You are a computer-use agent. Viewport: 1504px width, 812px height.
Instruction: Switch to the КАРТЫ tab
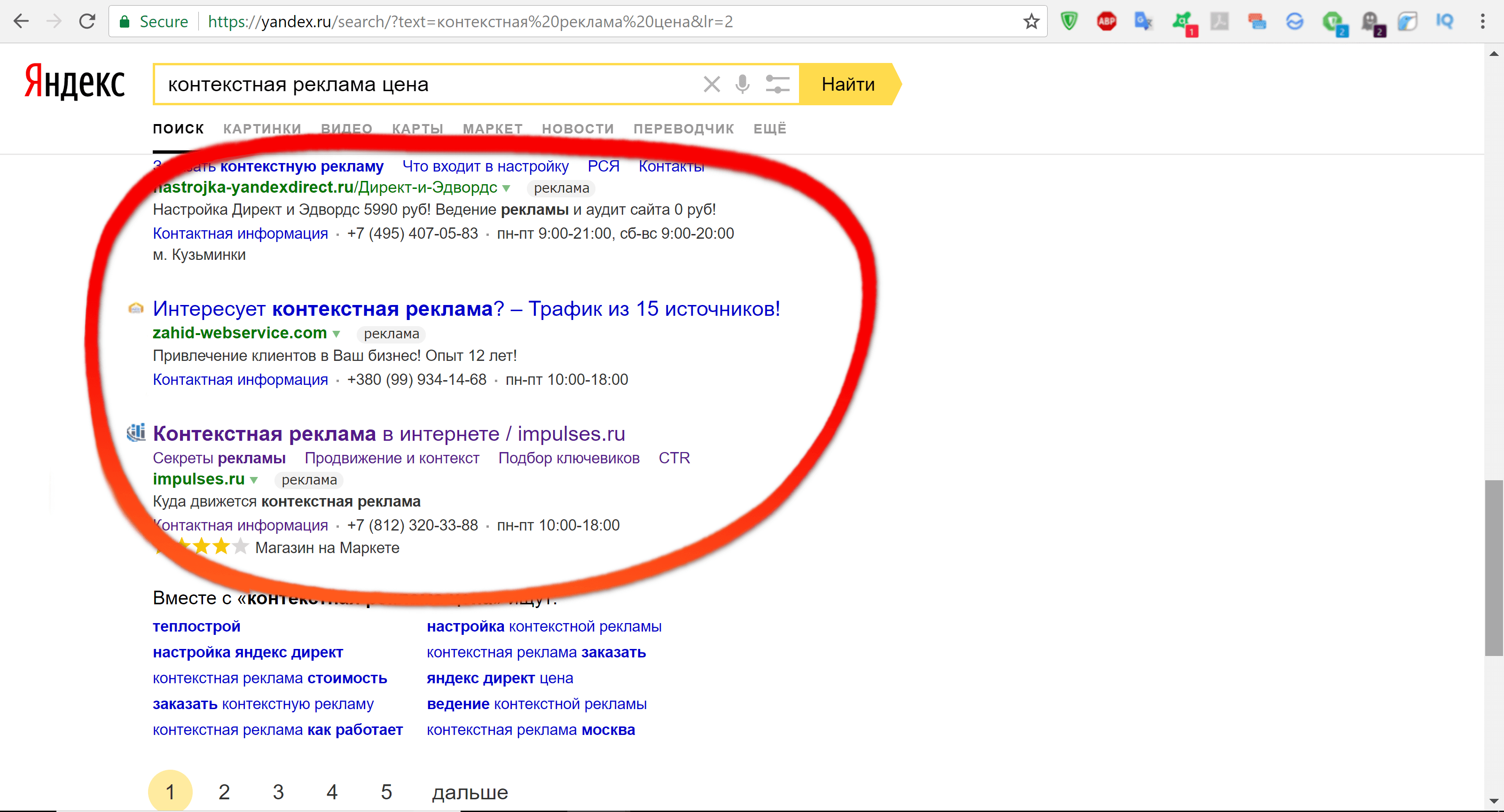(417, 128)
